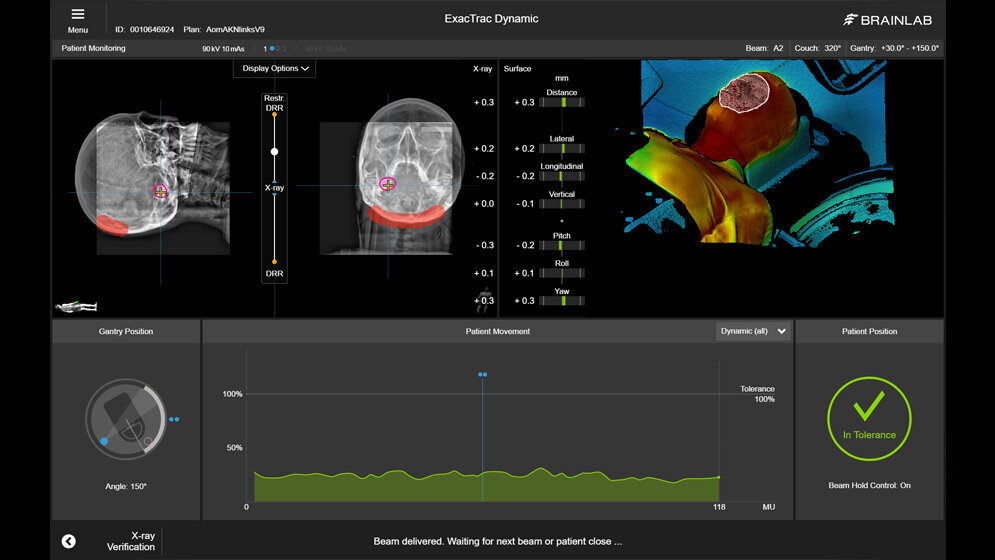Click the Pitch deviation bar
The width and height of the screenshot is (995, 560).
(562, 245)
